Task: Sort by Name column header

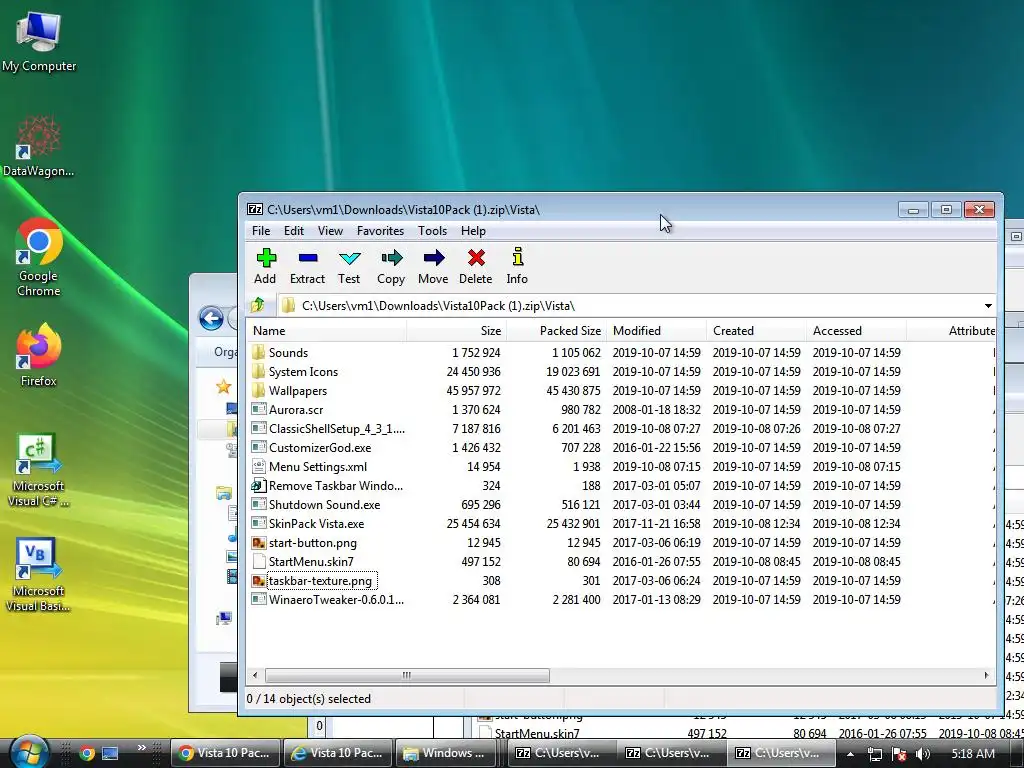Action: (x=327, y=330)
